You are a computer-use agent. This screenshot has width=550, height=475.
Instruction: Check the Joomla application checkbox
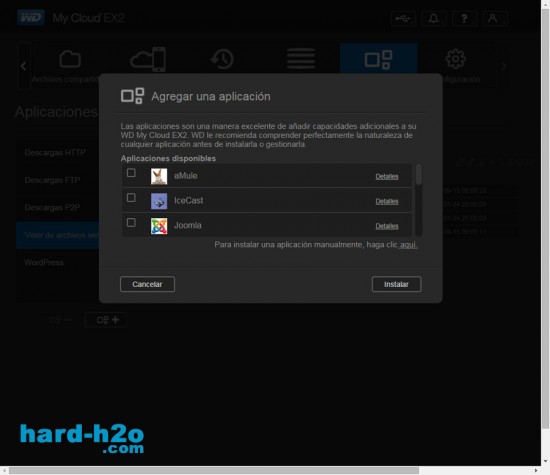131,222
